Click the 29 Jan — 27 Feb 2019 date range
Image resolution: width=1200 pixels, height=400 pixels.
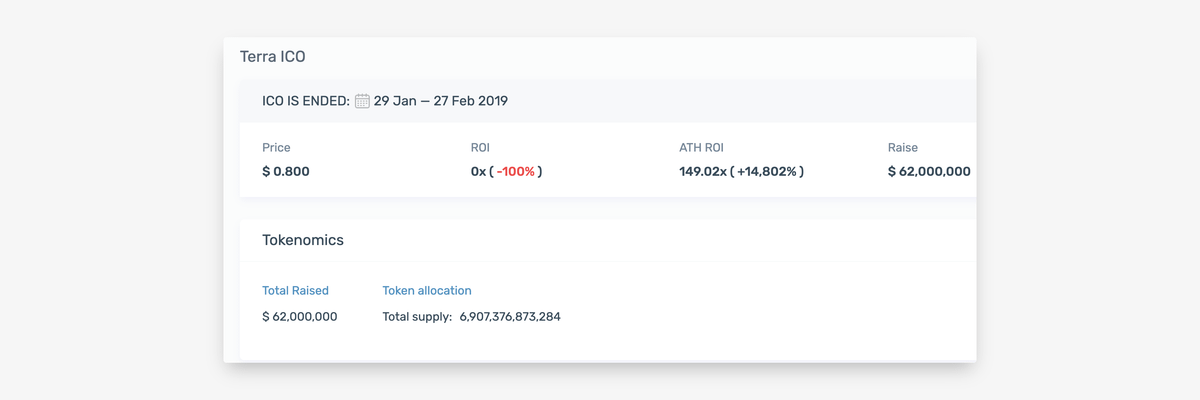[x=441, y=101]
